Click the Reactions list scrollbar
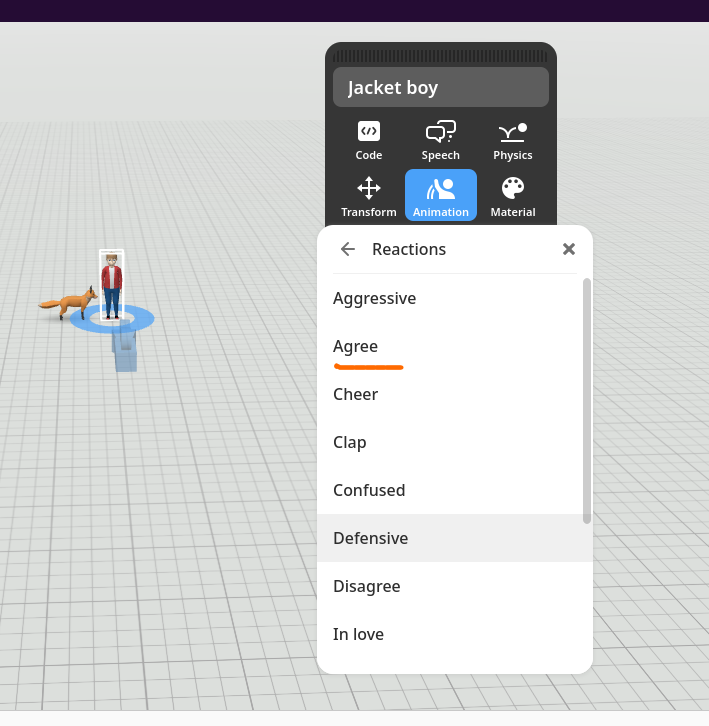Image resolution: width=709 pixels, height=726 pixels. [587, 401]
